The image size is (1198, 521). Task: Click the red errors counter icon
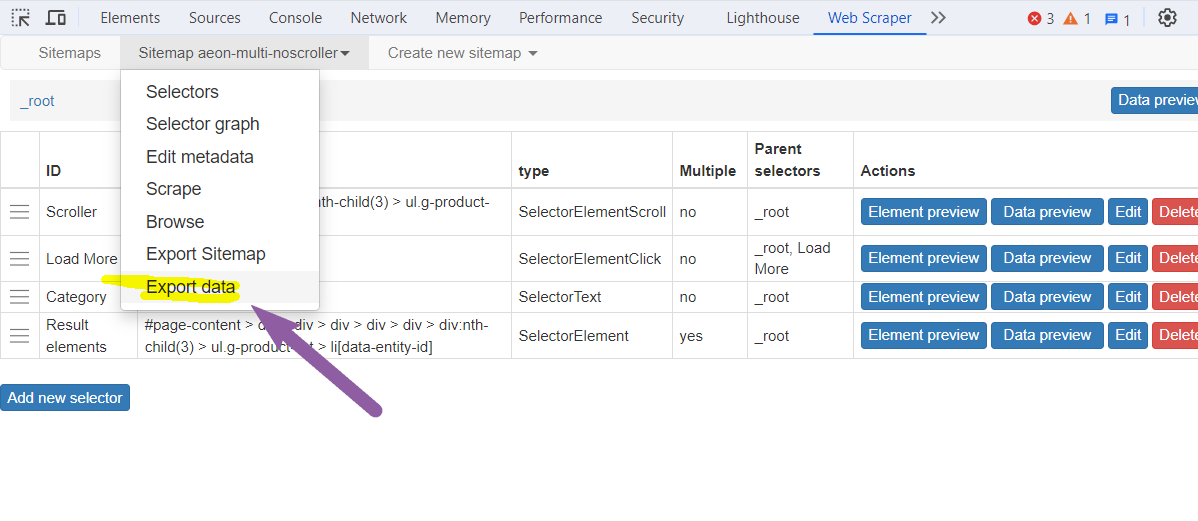coord(1035,19)
